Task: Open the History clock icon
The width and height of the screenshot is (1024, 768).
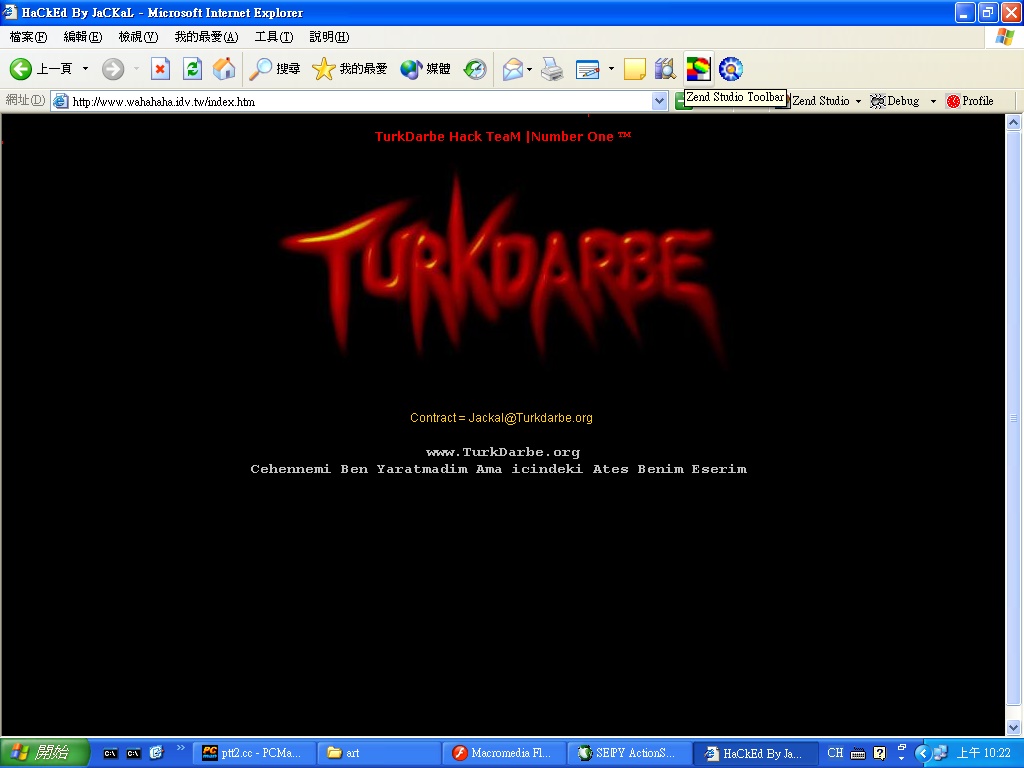Action: (475, 69)
